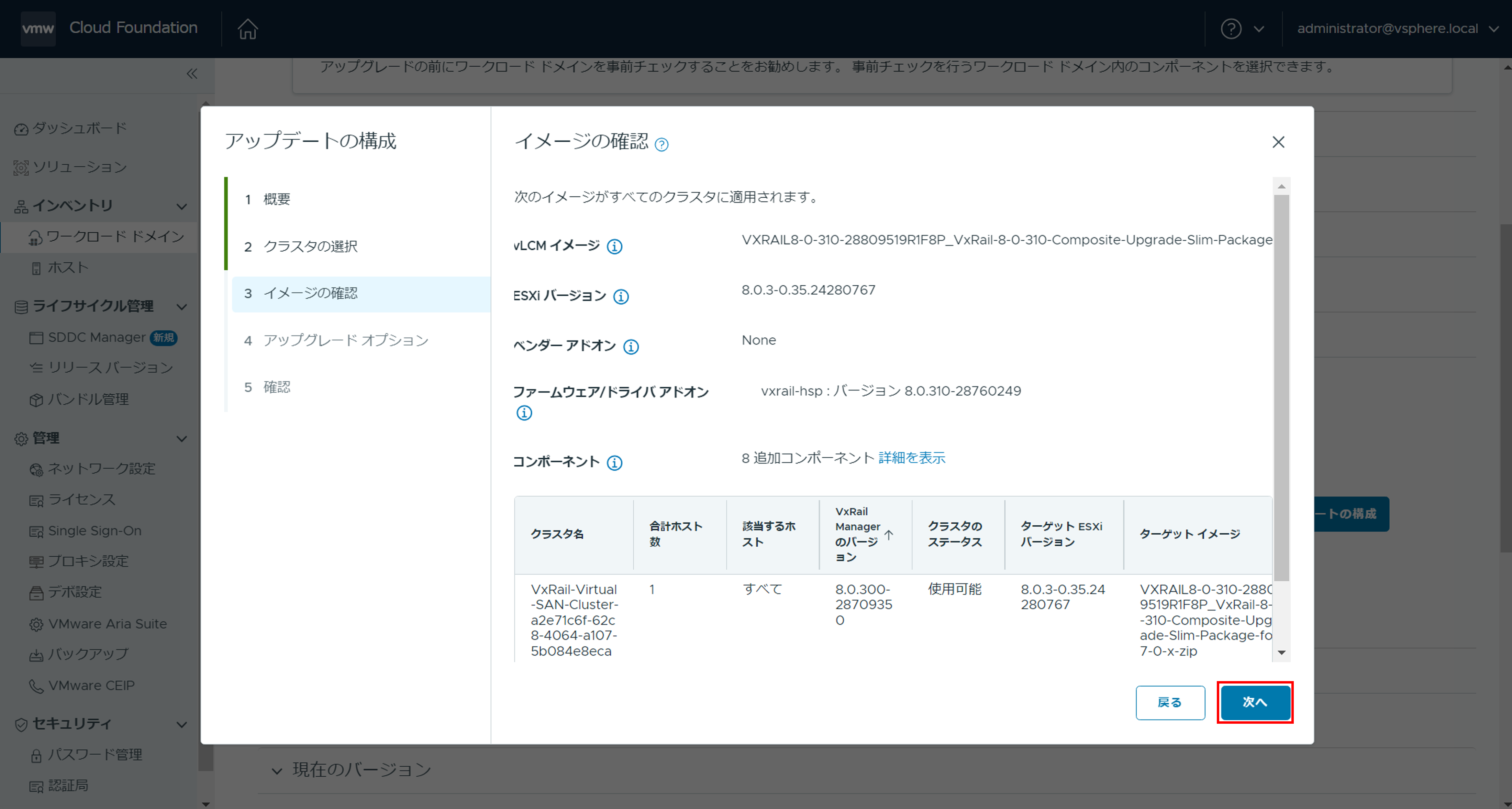
Task: Collapse the sidebar with double-arrow icon
Action: click(x=192, y=73)
